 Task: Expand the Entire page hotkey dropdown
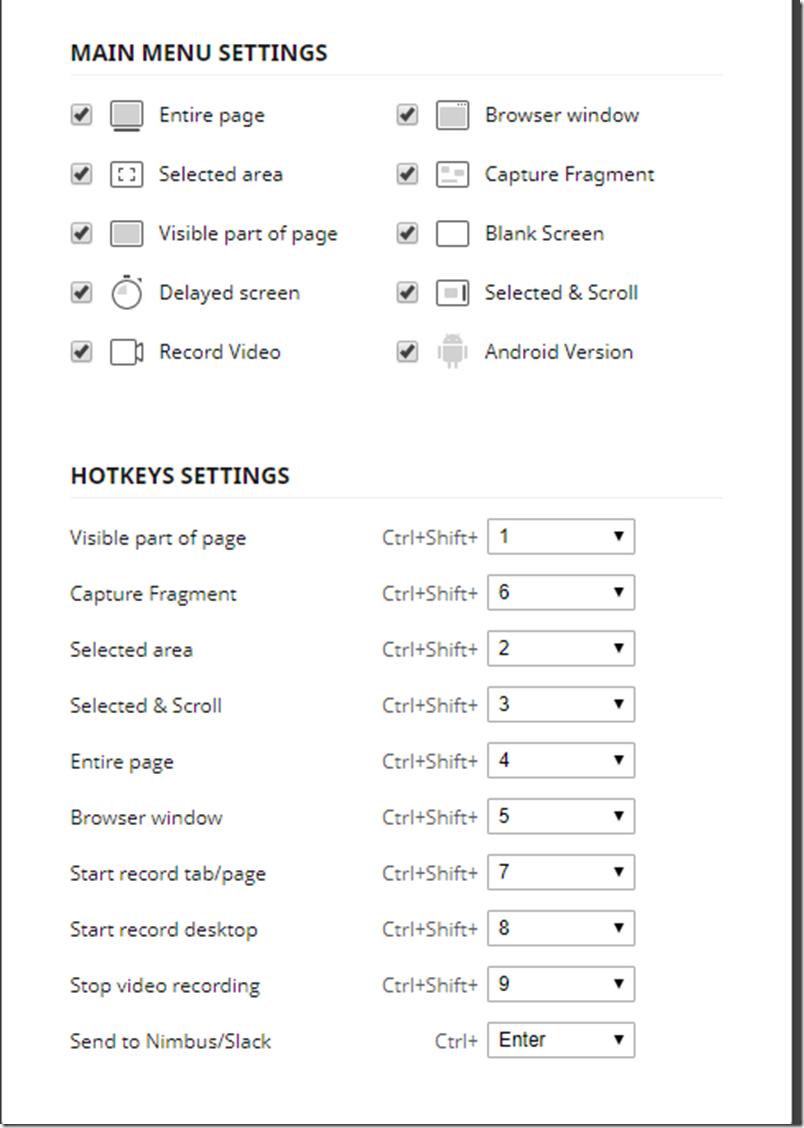tap(561, 760)
